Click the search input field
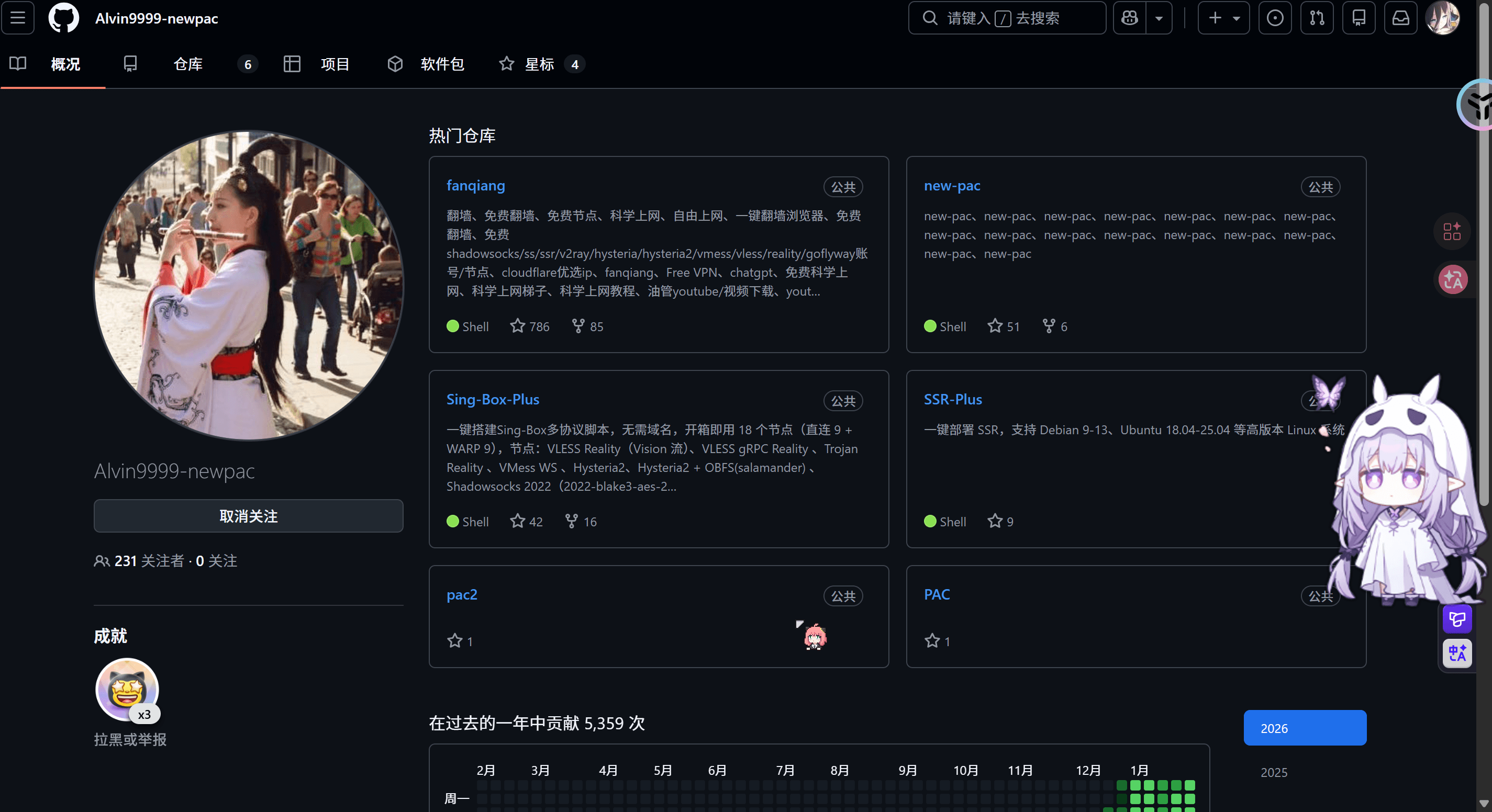This screenshot has height=812, width=1492. pyautogui.click(x=1007, y=18)
